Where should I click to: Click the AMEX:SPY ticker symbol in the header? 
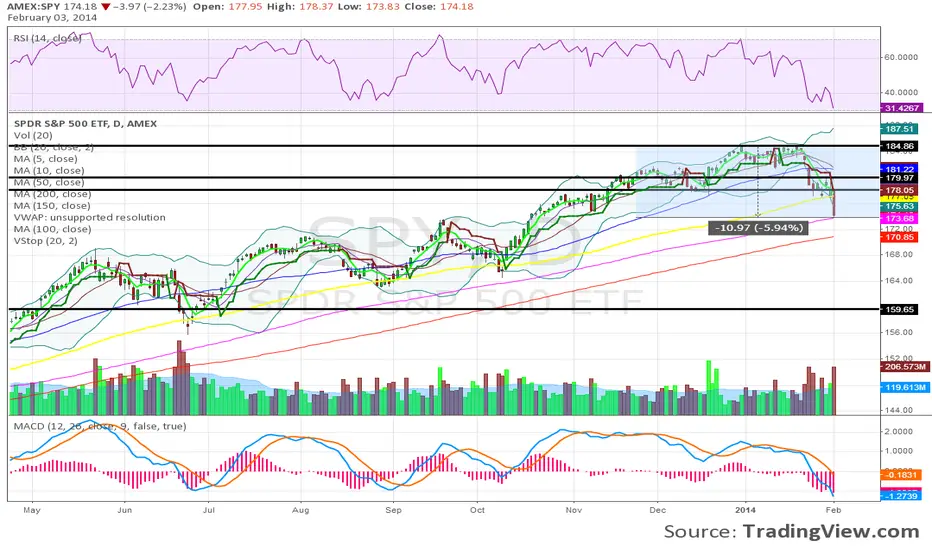click(x=34, y=7)
